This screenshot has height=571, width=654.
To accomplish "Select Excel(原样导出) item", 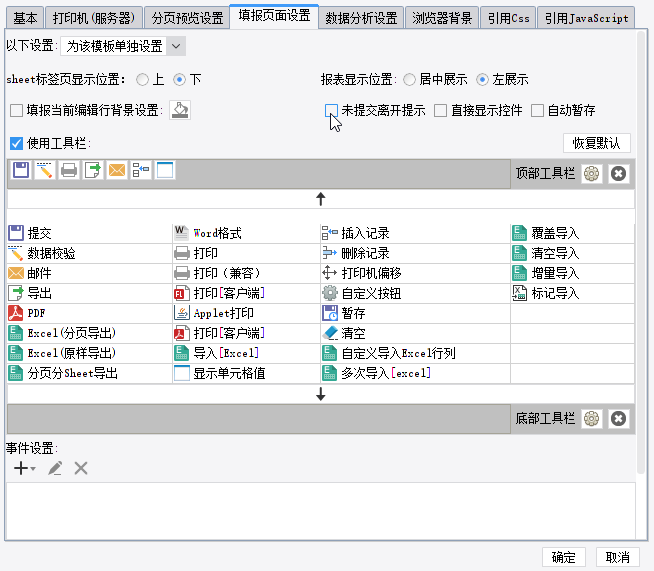I will tap(90, 353).
